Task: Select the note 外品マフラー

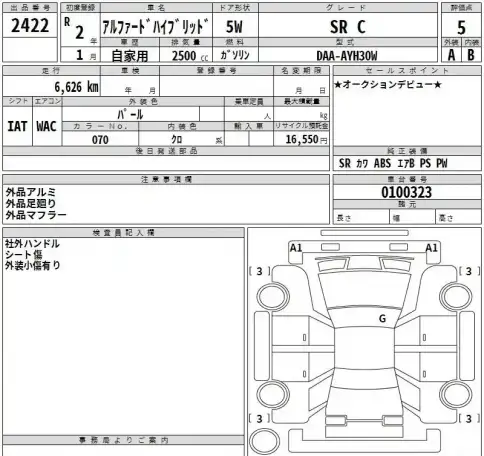Action: [36, 215]
